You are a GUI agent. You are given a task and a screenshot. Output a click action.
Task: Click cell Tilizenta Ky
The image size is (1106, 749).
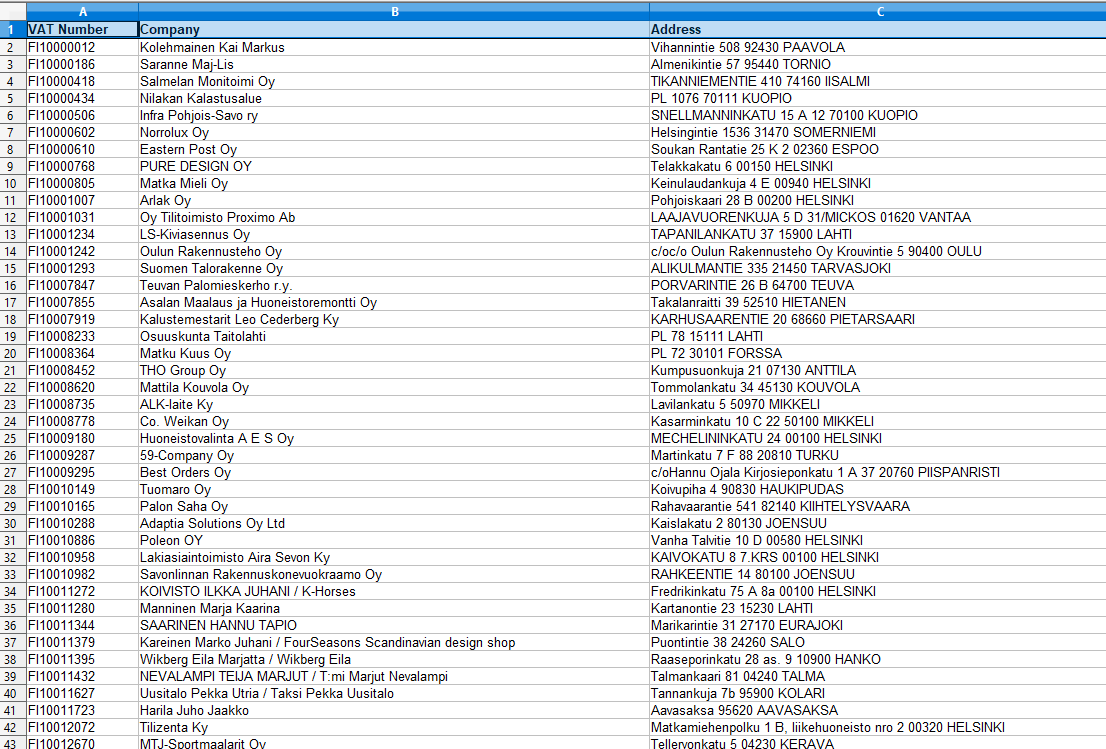coord(394,728)
